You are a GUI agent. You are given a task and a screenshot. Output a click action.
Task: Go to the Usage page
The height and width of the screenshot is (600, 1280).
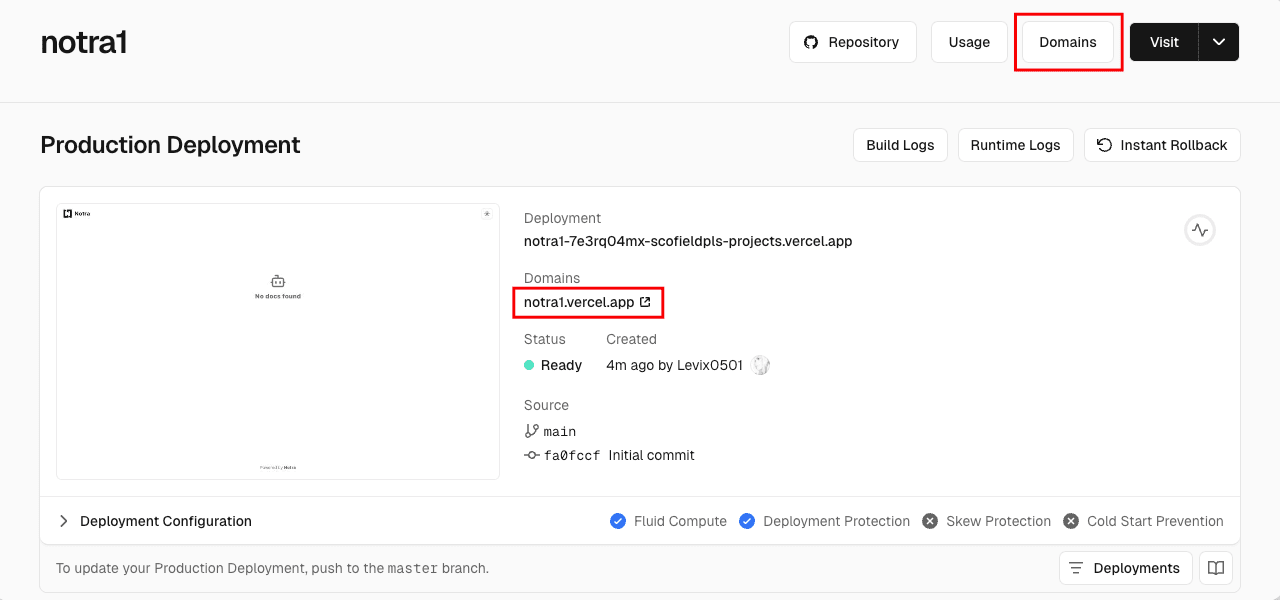[969, 42]
